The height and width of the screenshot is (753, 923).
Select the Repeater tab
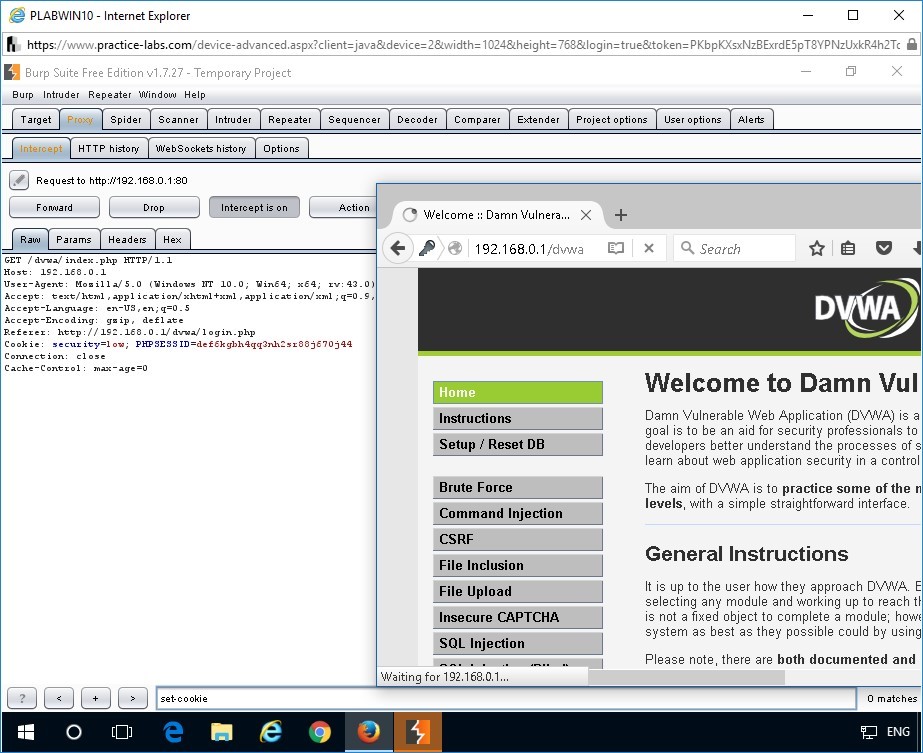[x=290, y=120]
